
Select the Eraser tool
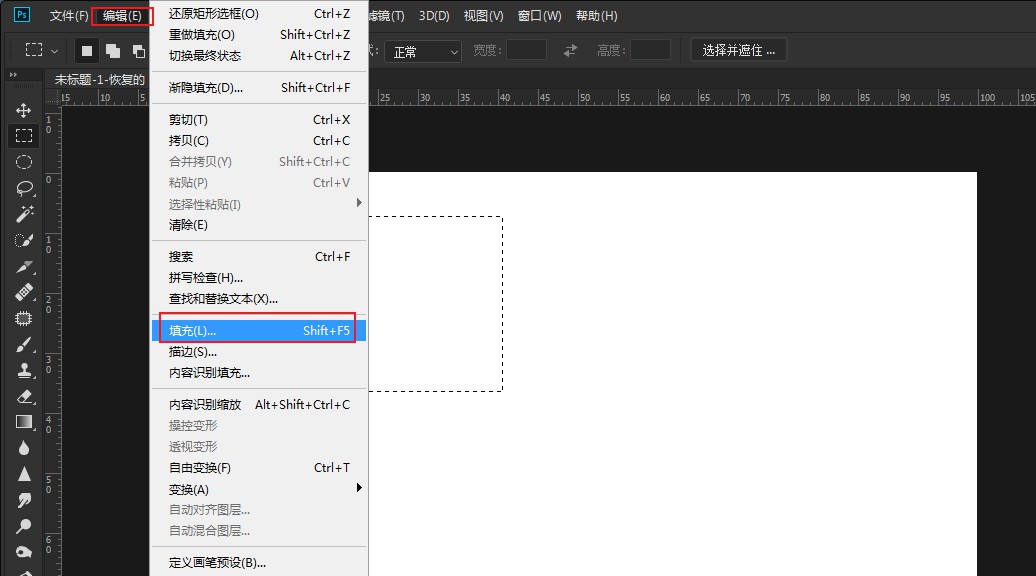click(x=24, y=396)
